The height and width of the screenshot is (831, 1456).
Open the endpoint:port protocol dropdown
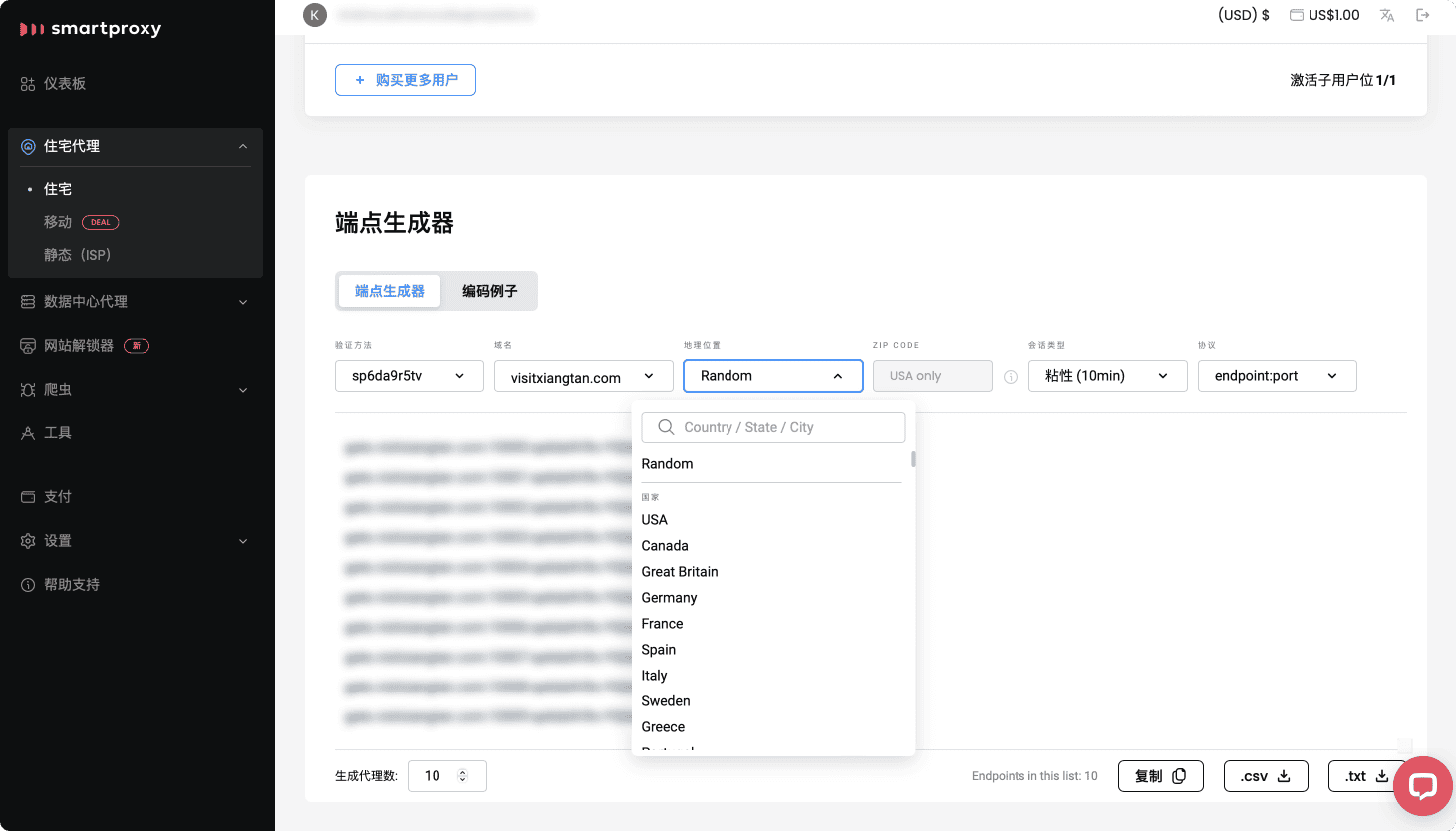click(1277, 376)
